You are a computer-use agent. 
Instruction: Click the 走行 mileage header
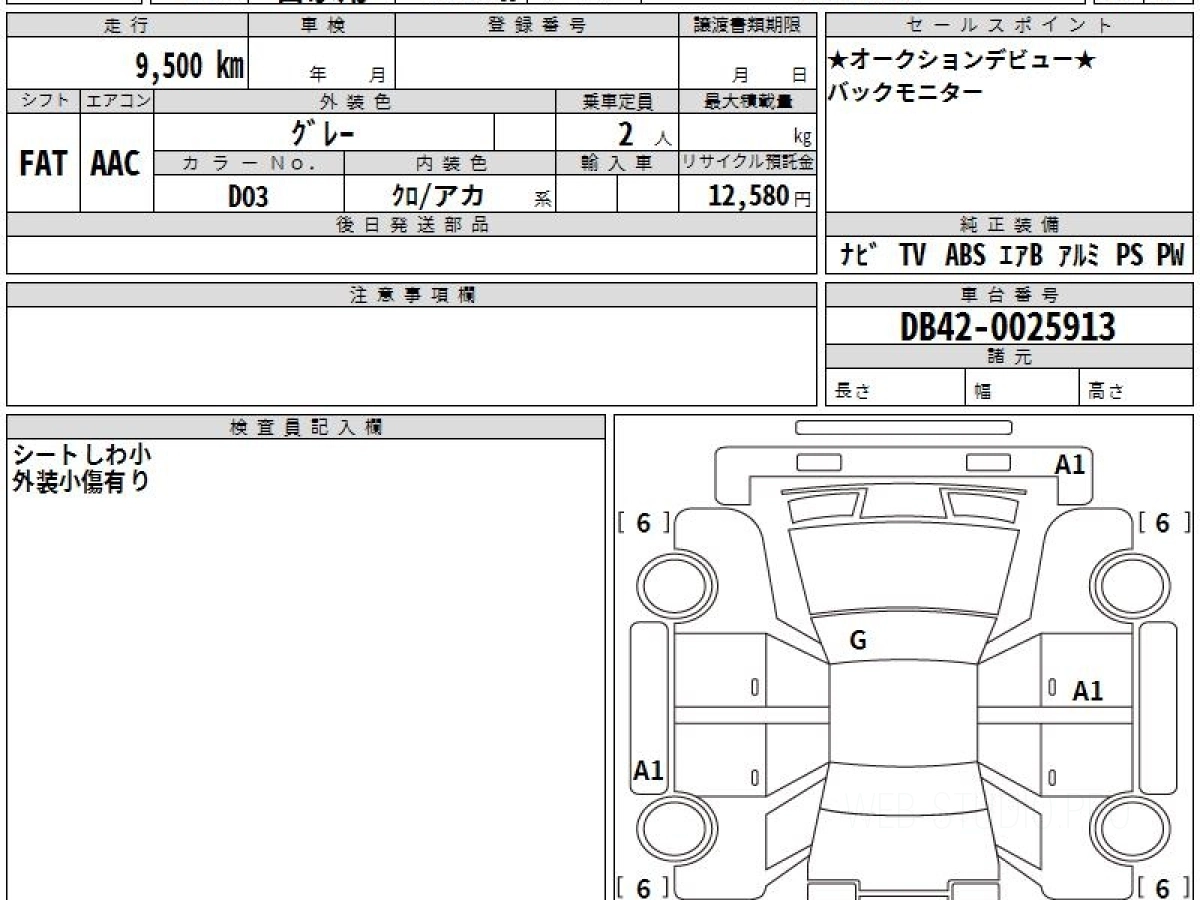127,26
